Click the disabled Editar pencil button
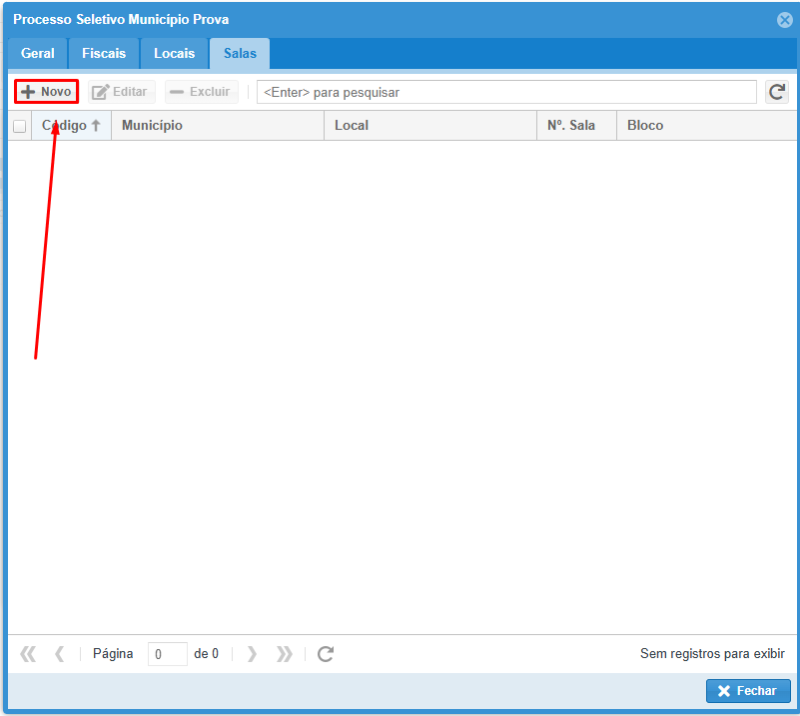Screen dimensions: 800x716 point(121,92)
